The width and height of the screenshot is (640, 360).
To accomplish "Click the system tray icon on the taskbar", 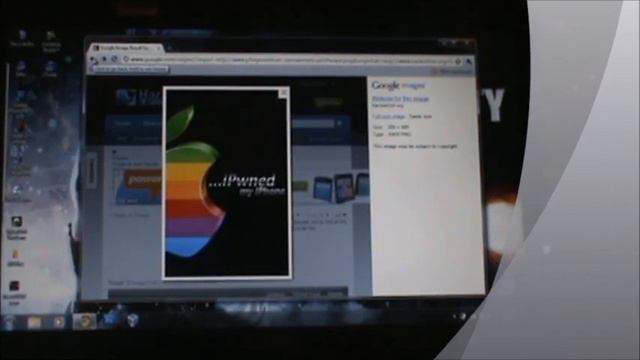I will 462,316.
